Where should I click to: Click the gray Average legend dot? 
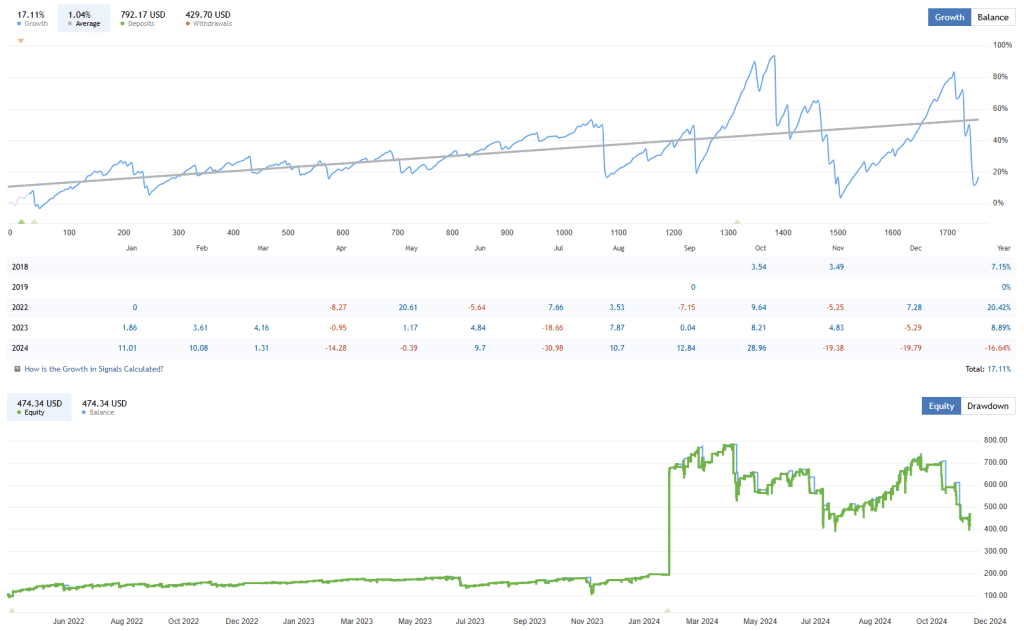[69, 23]
